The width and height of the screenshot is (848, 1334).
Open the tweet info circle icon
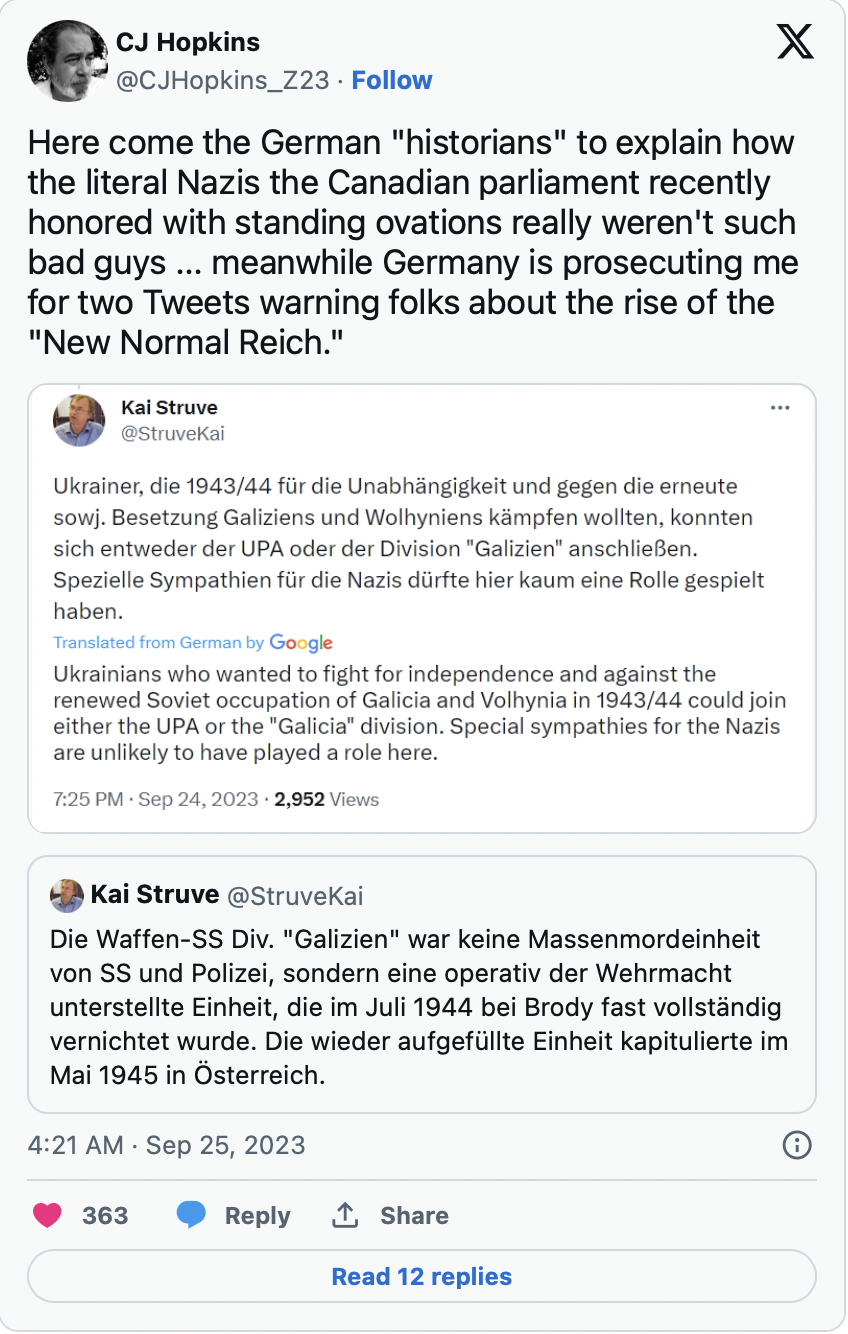tap(796, 1145)
